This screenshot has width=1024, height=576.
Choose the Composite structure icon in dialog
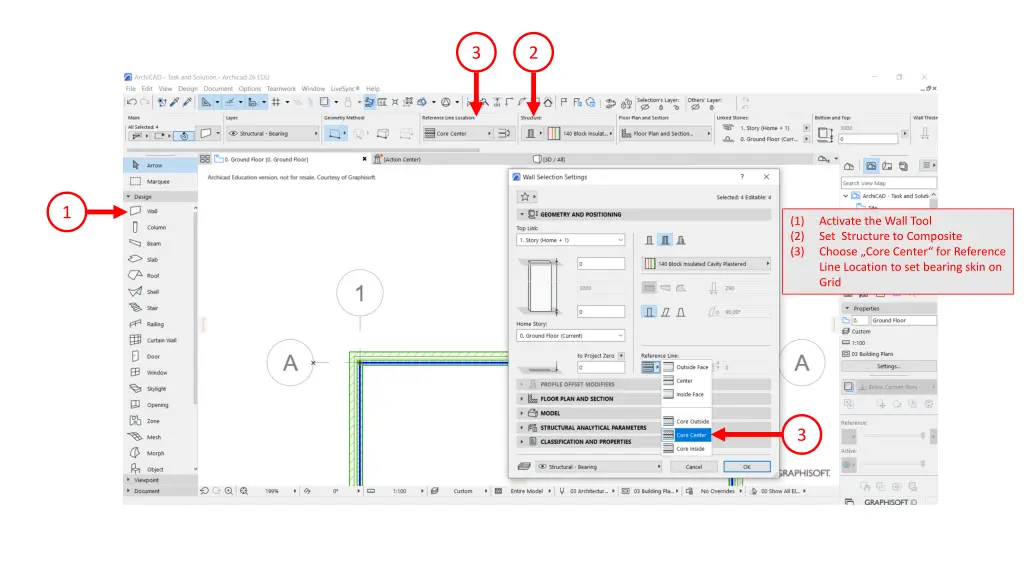pos(665,240)
